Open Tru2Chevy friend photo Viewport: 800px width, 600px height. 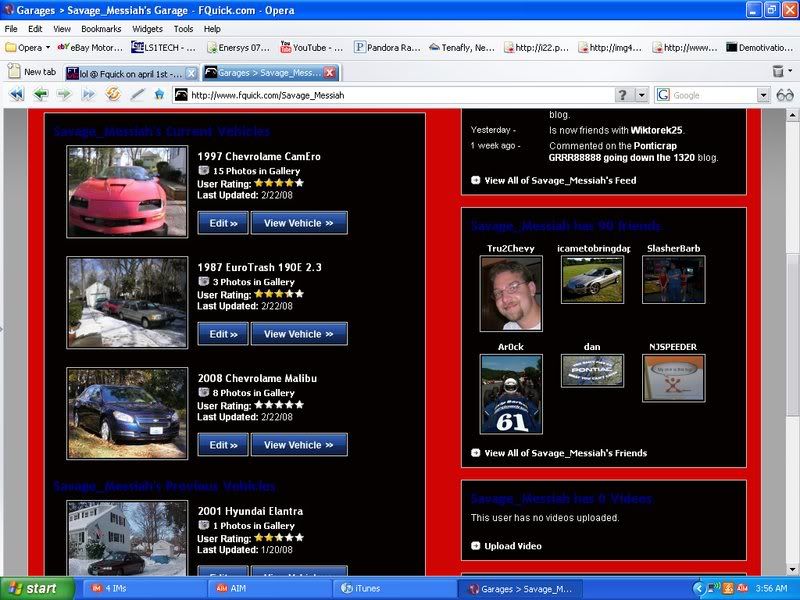(x=511, y=293)
